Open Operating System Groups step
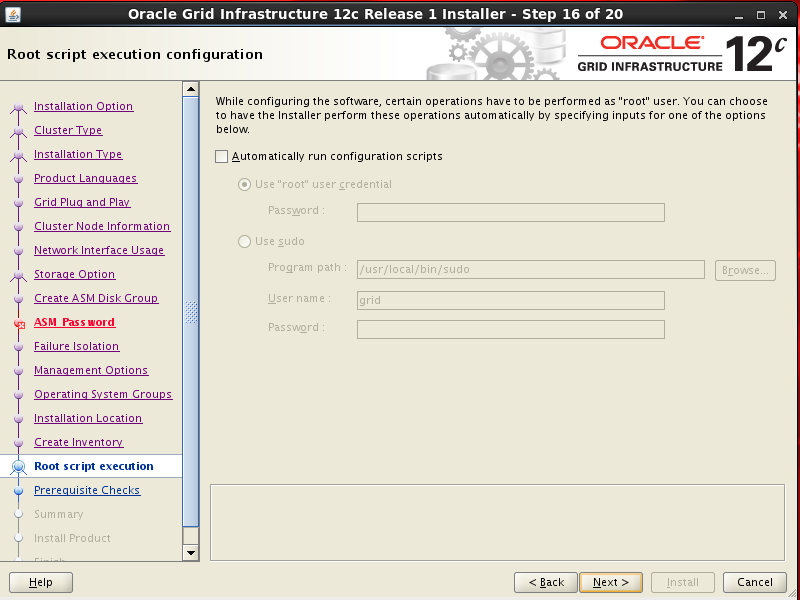Screen dimensions: 800x600 tap(103, 394)
